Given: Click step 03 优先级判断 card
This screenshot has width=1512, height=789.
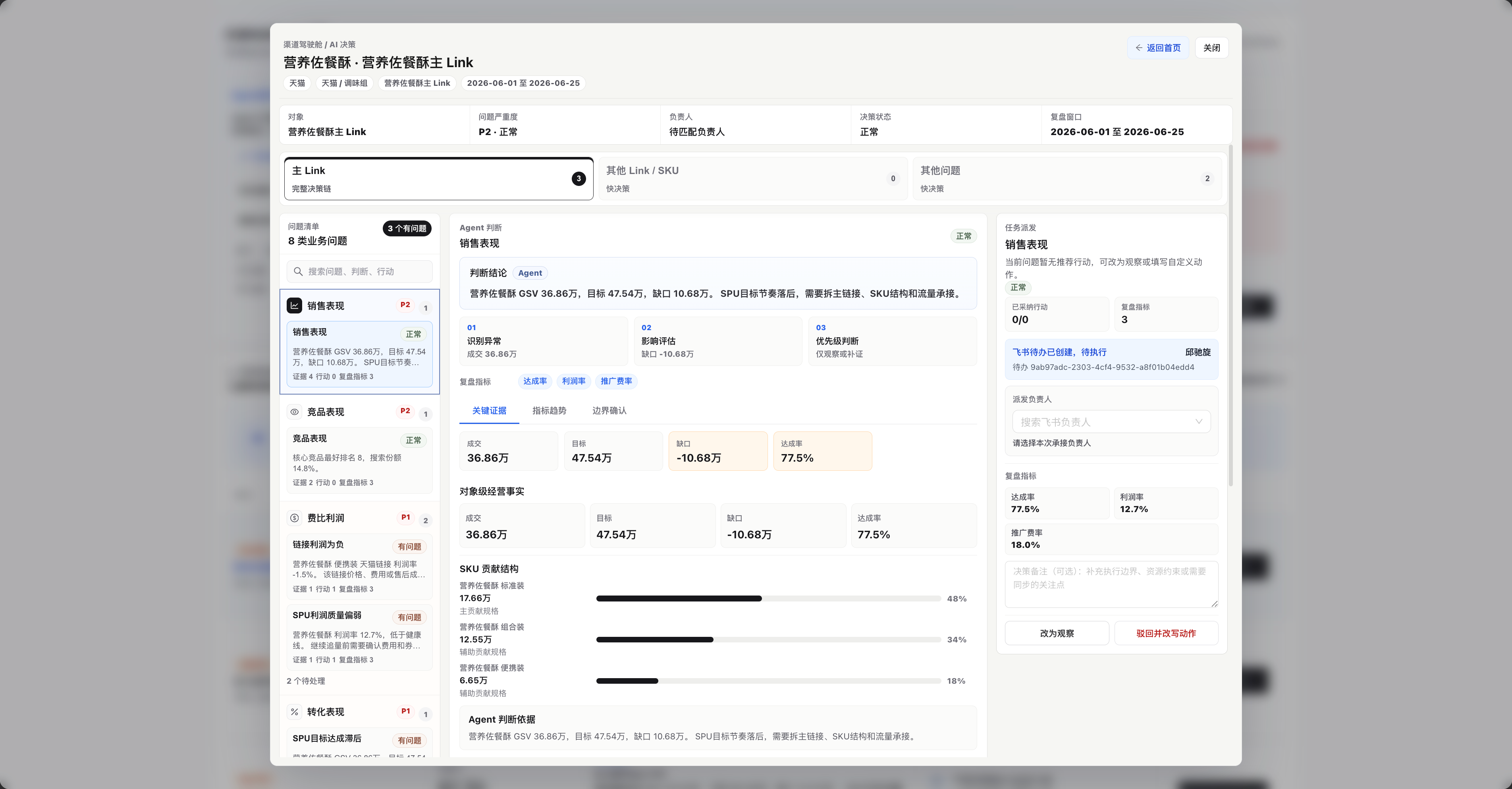Looking at the screenshot, I should point(892,341).
